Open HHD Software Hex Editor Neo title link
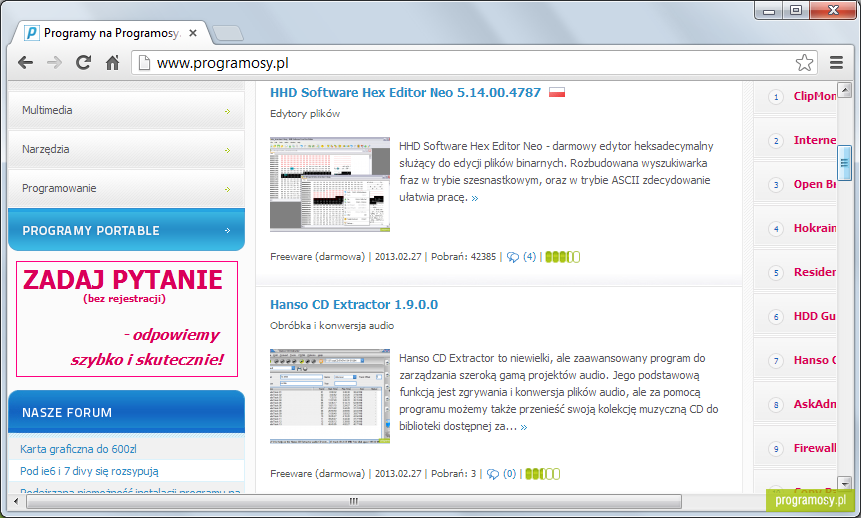861x518 pixels. coord(405,92)
